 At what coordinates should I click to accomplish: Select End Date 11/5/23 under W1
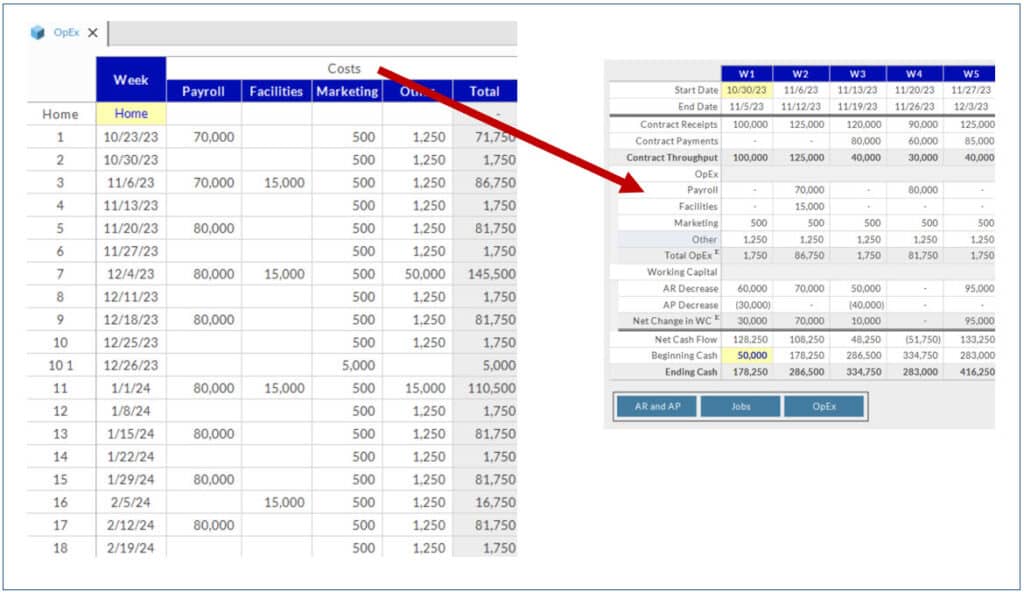tap(746, 107)
